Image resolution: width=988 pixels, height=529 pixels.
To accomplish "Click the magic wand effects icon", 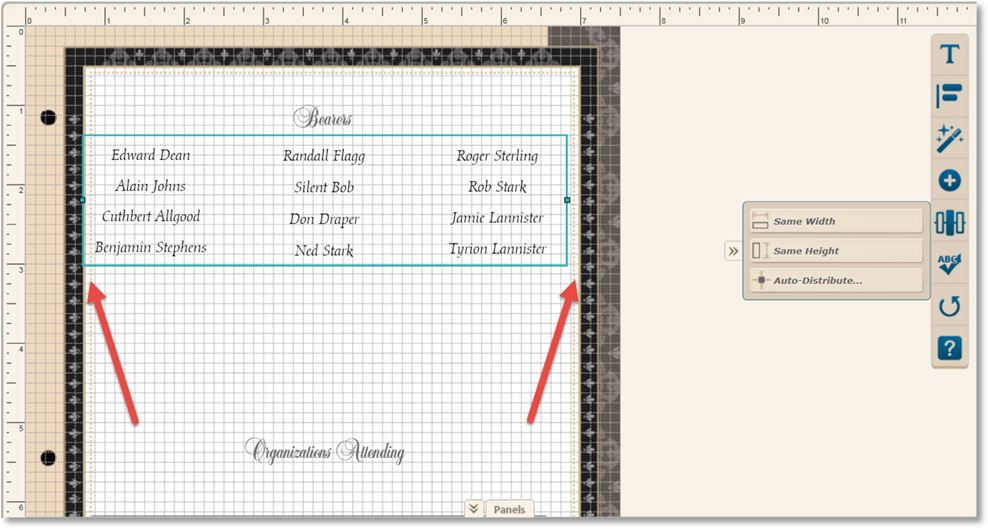I will tap(949, 139).
